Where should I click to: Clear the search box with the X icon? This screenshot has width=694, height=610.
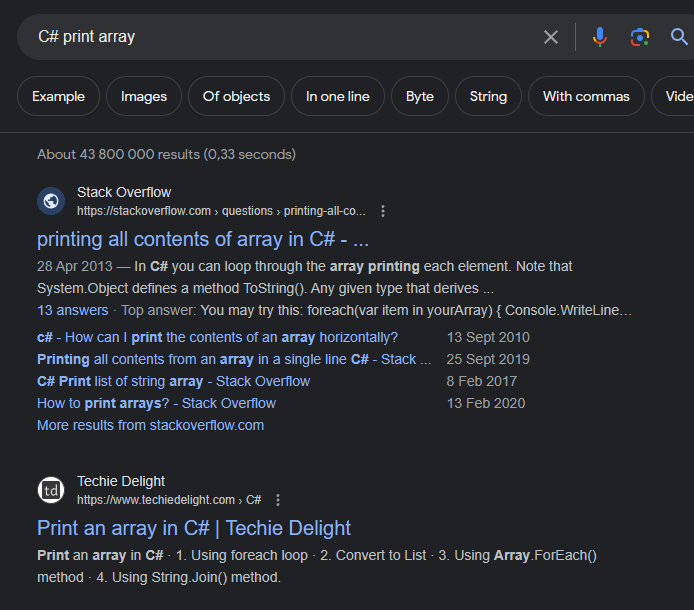551,37
